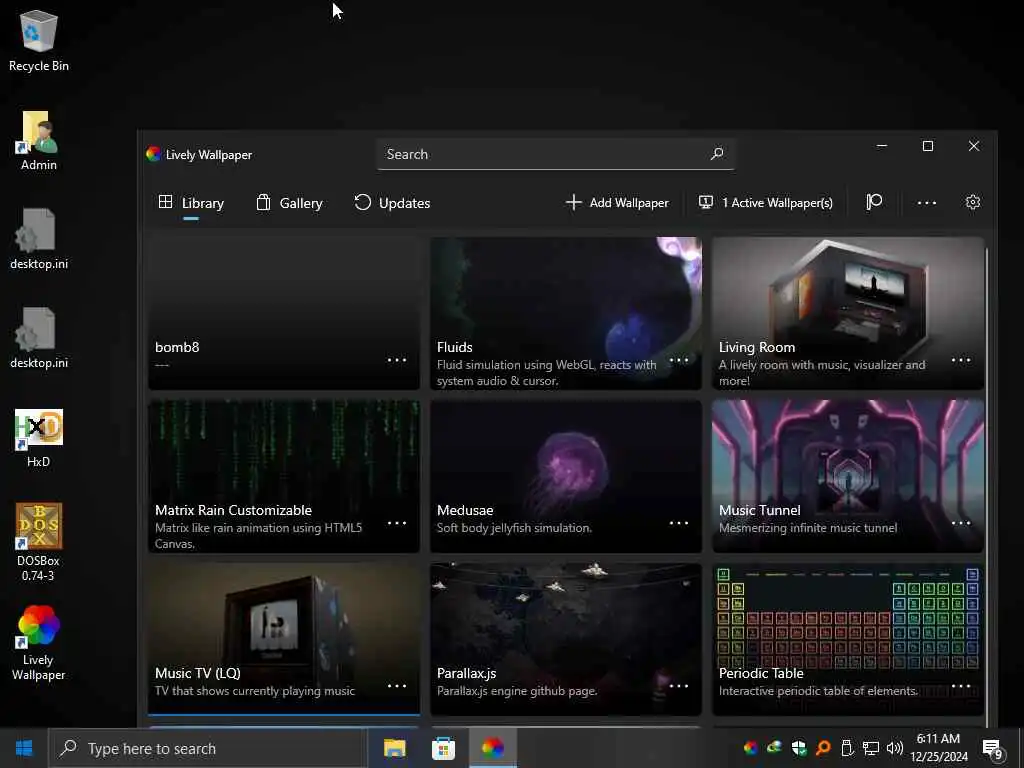Select the Matrix Rain Customizable thumbnail
The image size is (1024, 768).
284,476
